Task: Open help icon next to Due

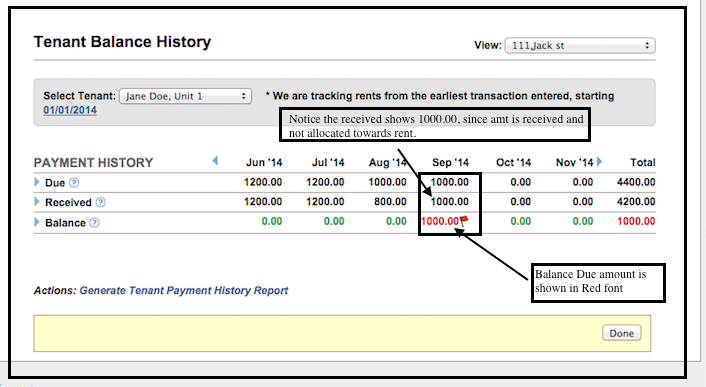Action: pyautogui.click(x=74, y=183)
